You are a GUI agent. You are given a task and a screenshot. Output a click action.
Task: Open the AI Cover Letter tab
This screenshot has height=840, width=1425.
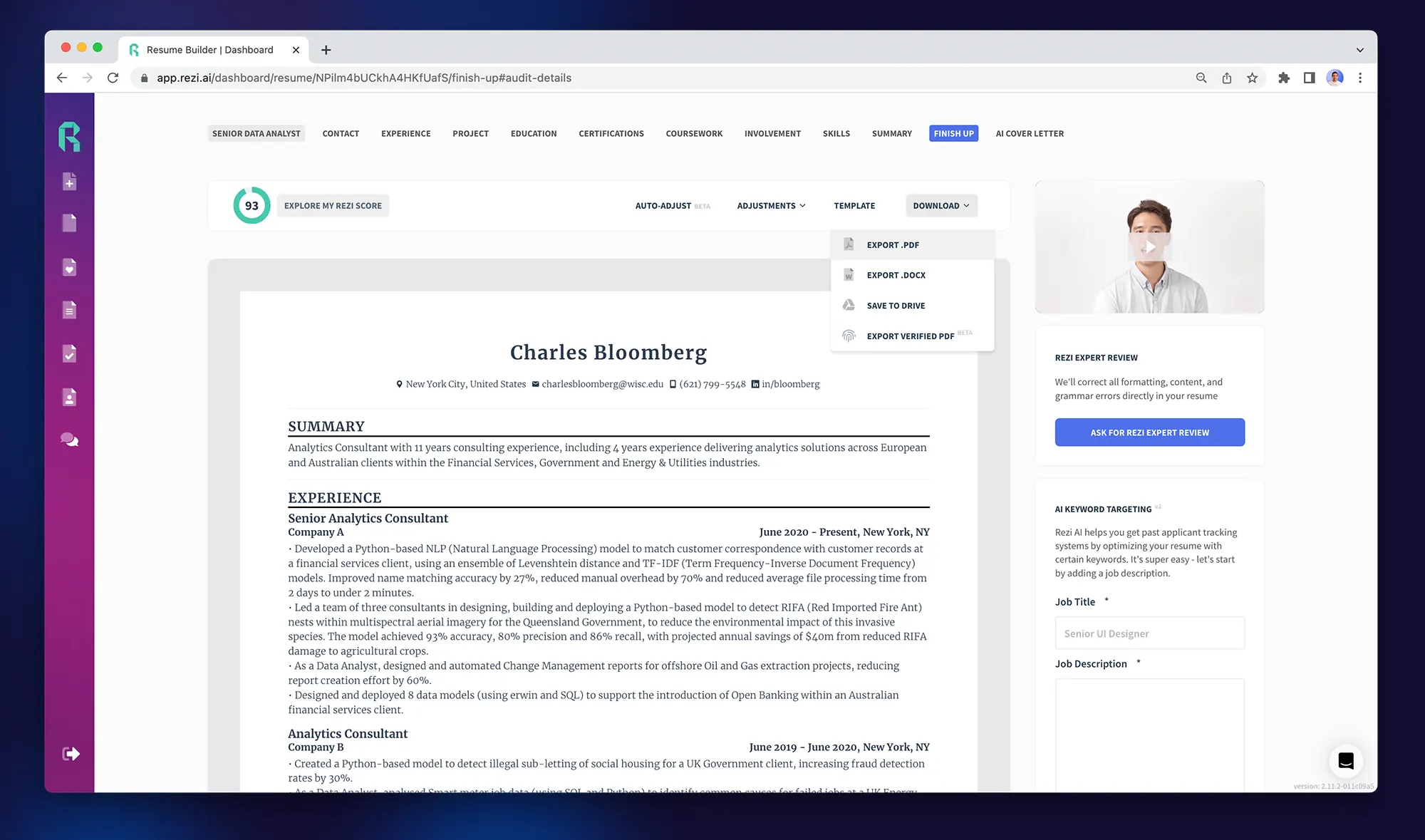tap(1030, 134)
